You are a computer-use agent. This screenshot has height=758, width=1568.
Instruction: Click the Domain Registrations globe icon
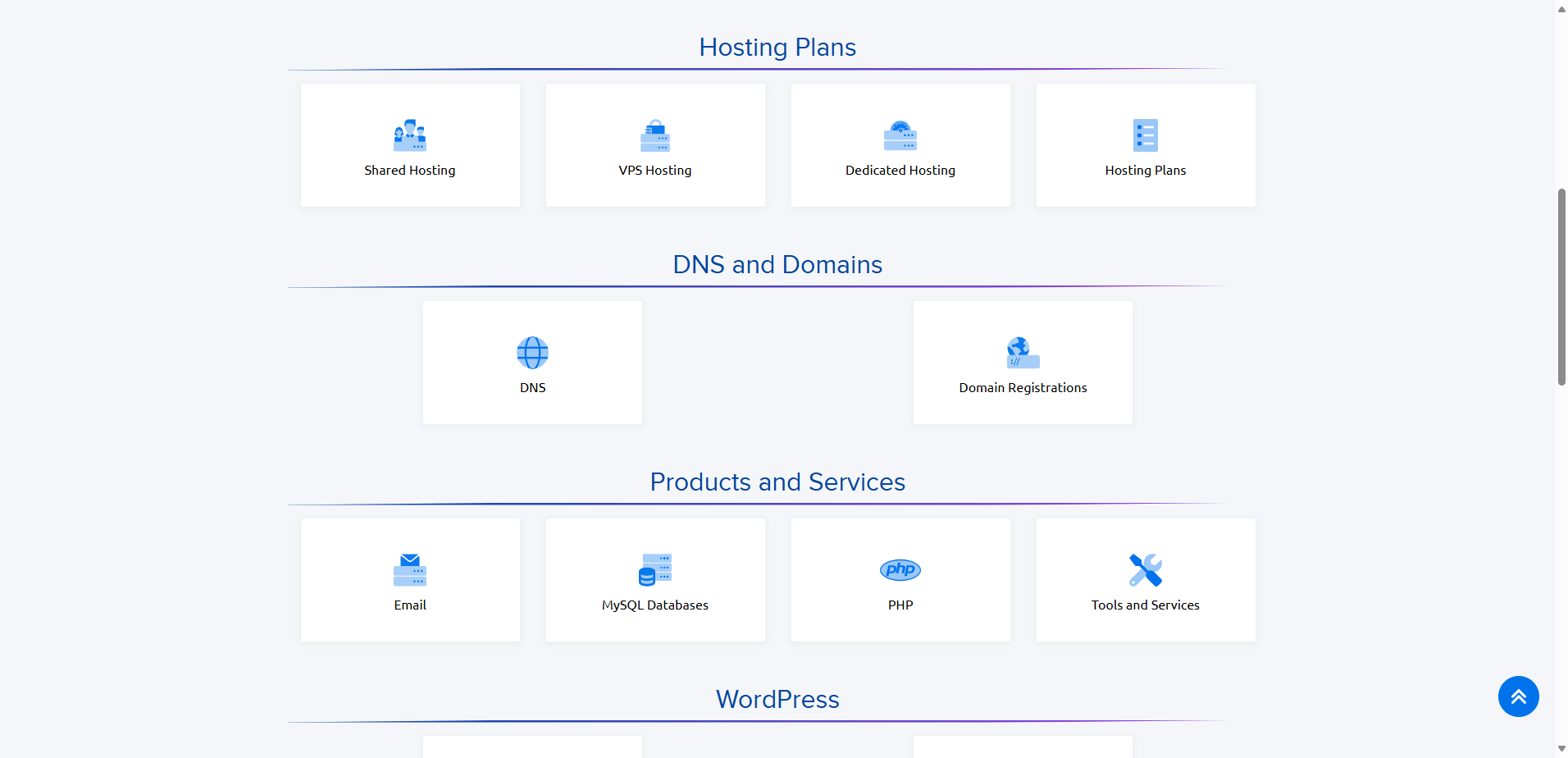(1023, 353)
